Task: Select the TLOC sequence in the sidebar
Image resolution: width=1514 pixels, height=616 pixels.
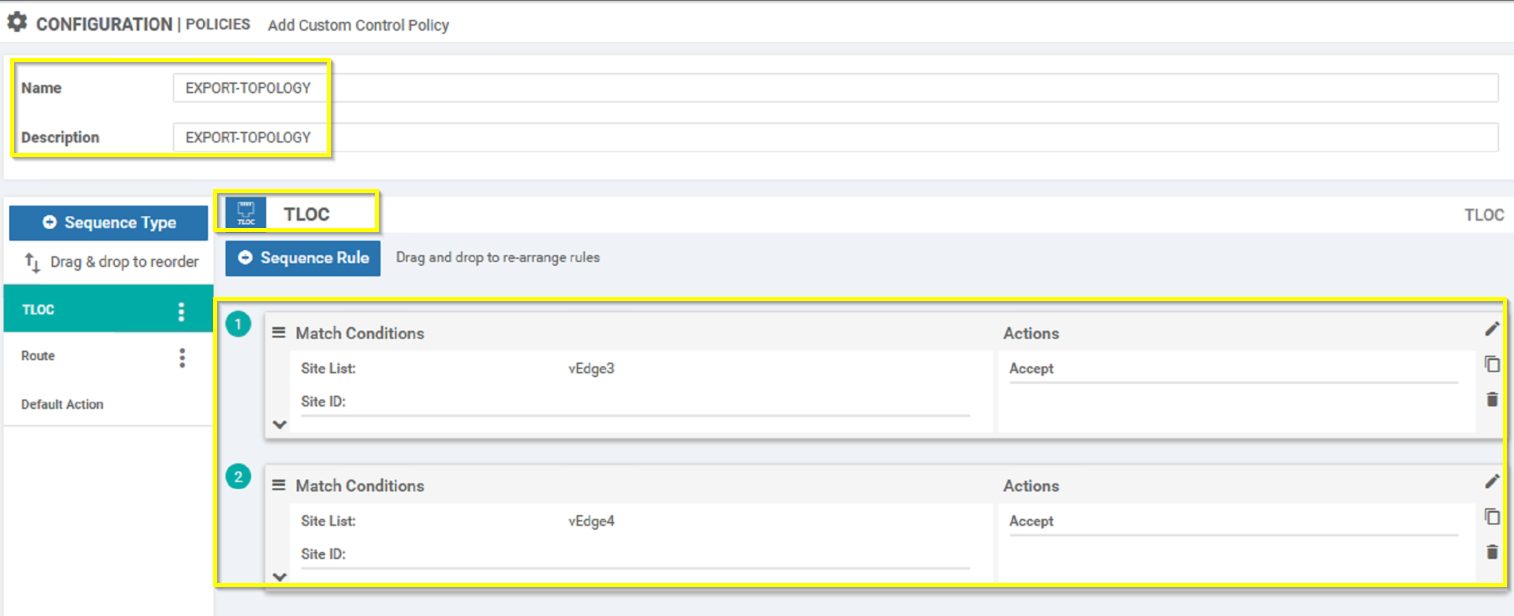Action: [x=108, y=309]
